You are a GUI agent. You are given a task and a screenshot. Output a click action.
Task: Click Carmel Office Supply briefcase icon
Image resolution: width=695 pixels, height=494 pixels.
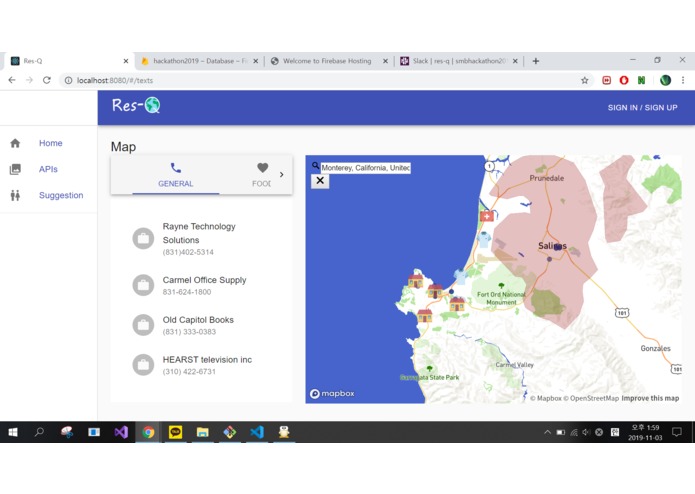(143, 285)
